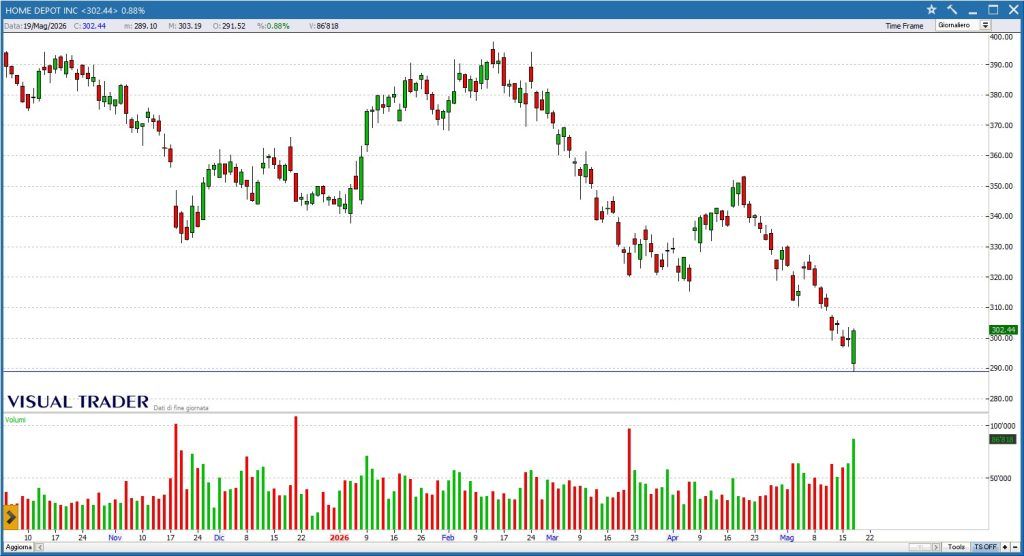Click the Nov month label on time axis
The image size is (1024, 556).
click(x=115, y=538)
